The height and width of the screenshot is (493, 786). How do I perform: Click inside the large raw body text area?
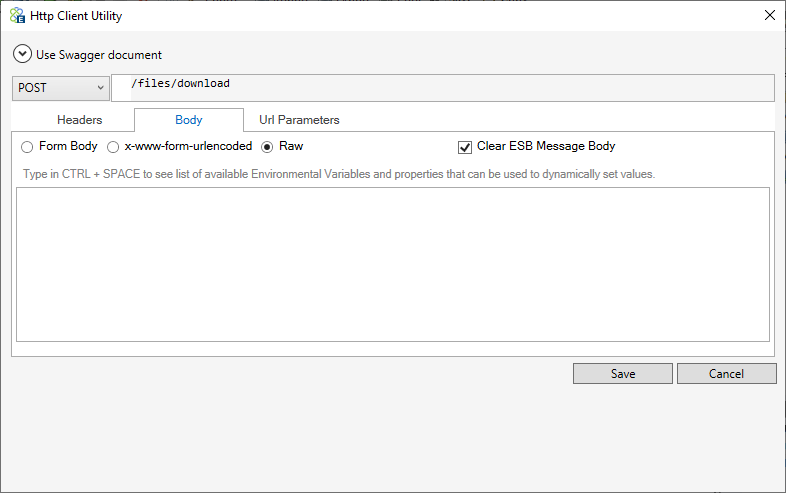(x=393, y=264)
